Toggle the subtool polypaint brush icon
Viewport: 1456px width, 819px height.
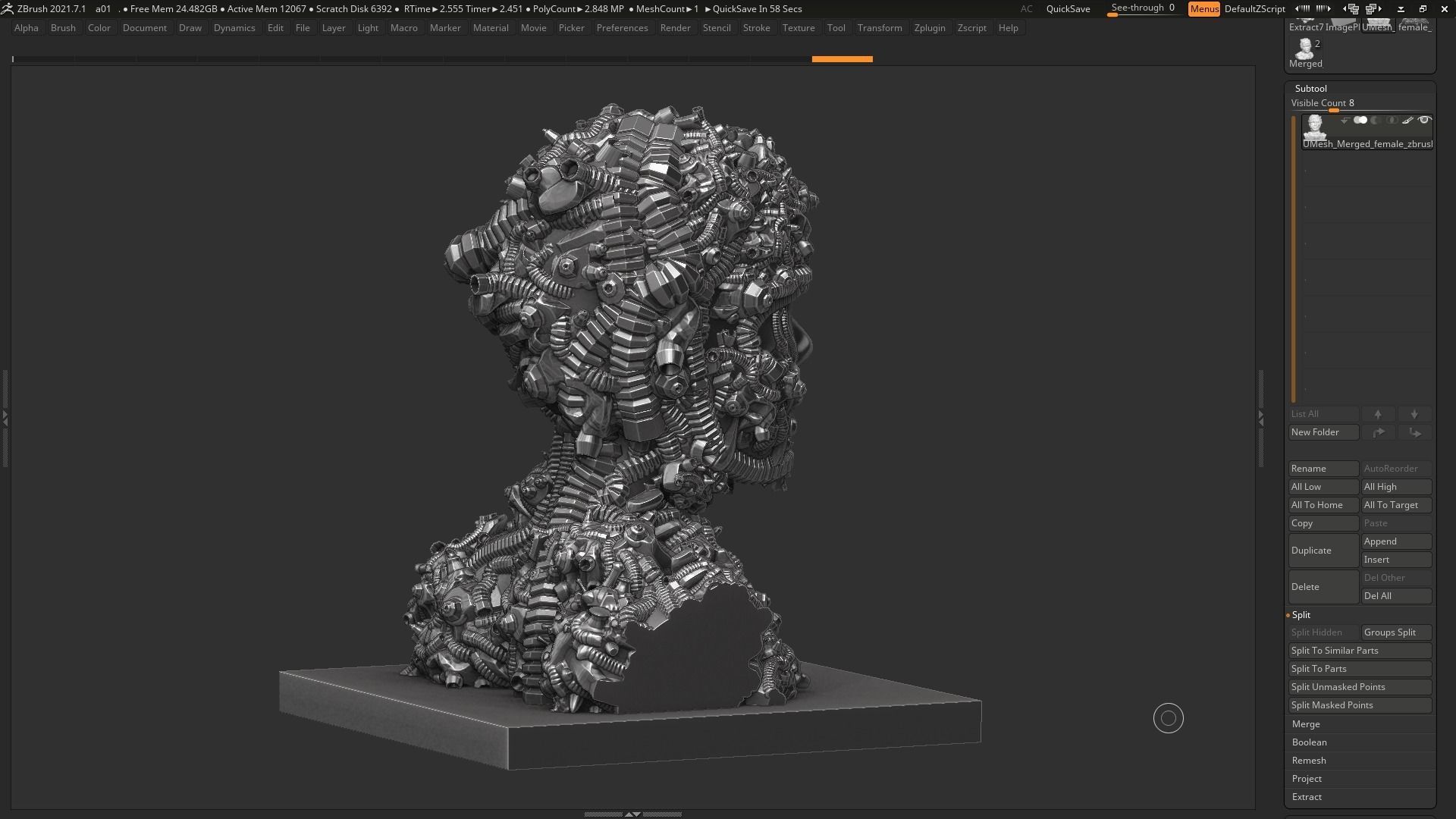tap(1407, 121)
